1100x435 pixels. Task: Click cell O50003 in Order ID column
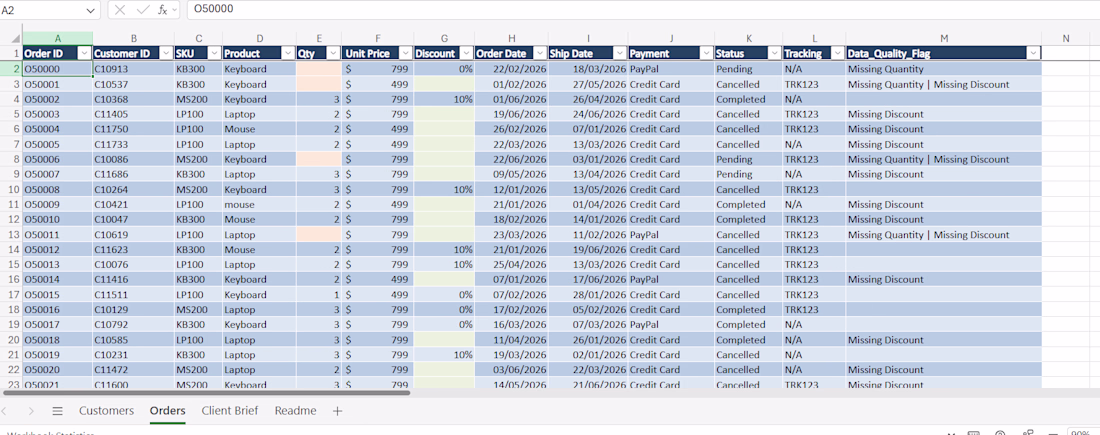(58, 114)
